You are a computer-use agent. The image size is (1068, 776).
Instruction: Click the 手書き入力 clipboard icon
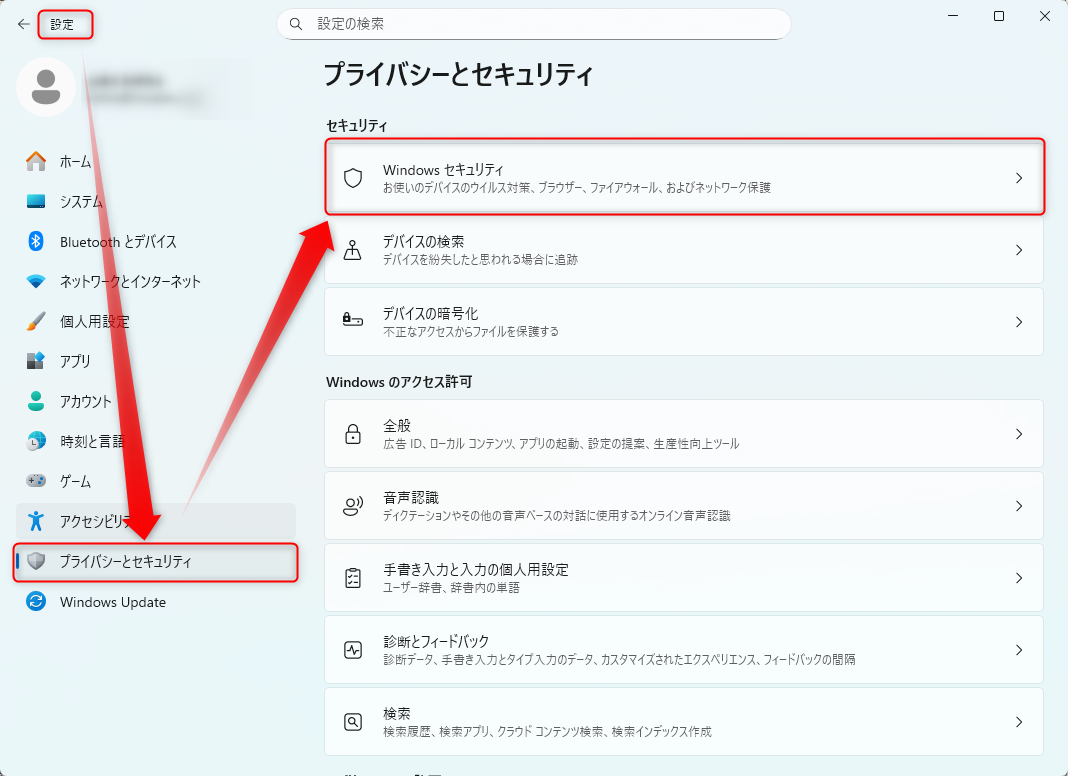coord(353,578)
